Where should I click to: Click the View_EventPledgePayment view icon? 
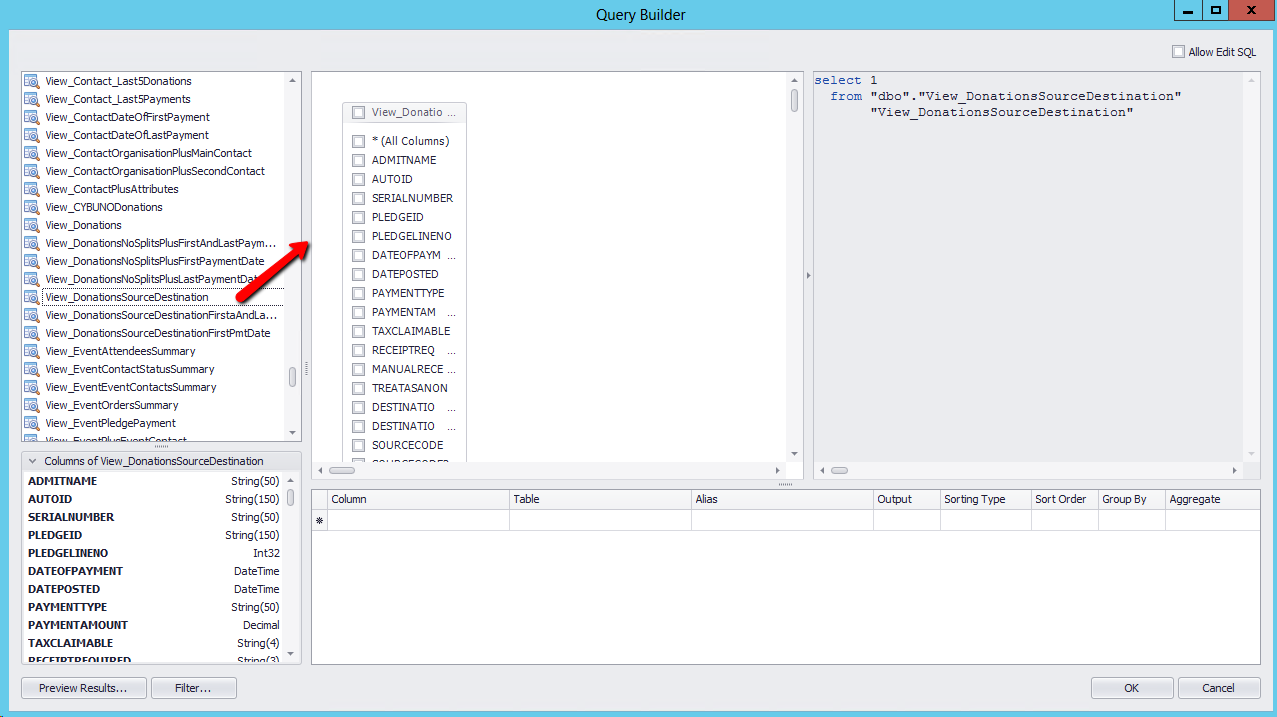pyautogui.click(x=31, y=423)
